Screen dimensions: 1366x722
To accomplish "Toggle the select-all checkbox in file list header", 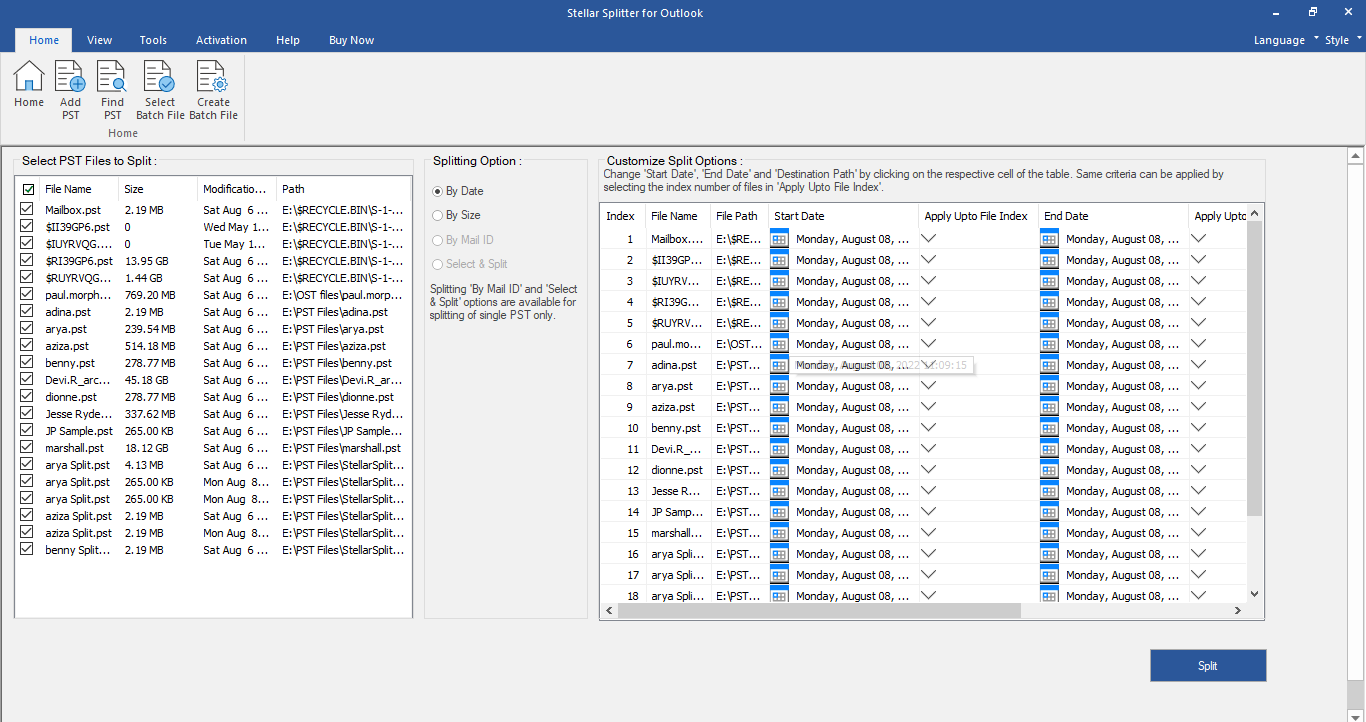I will coord(28,189).
